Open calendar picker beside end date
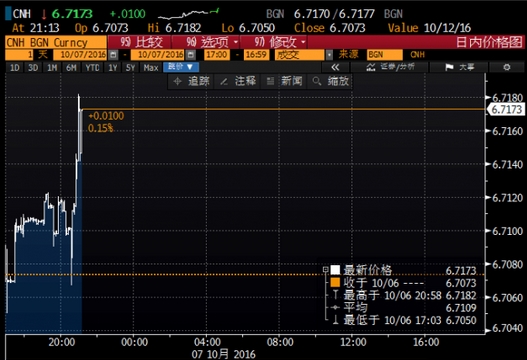Screen dimensions: 527x360 191,54
